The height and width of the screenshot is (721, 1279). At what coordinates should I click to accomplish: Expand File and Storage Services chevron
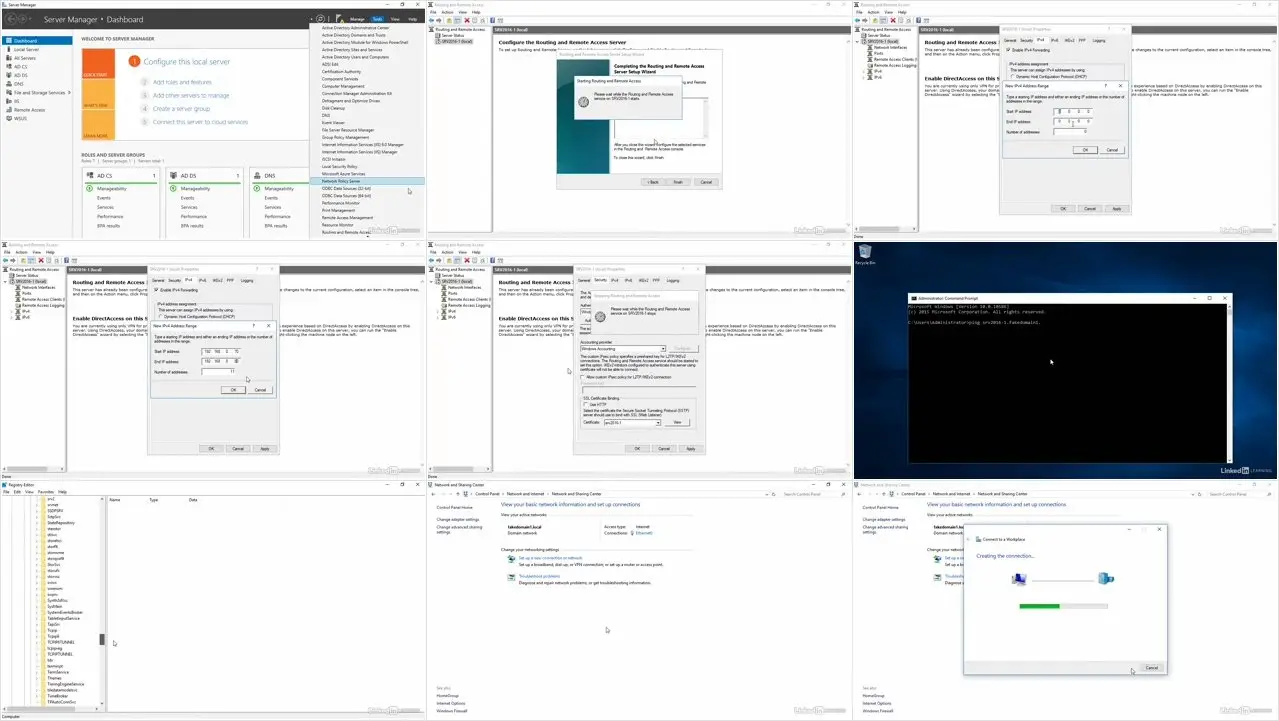(69, 92)
